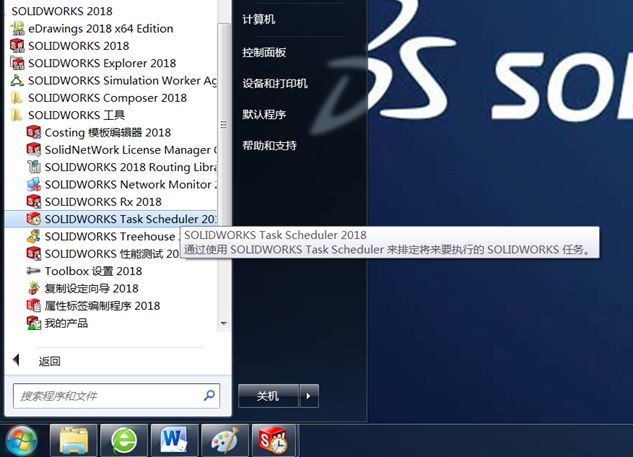
Task: Collapse the SOLIDWORKS 工具 folder
Action: tap(17, 115)
